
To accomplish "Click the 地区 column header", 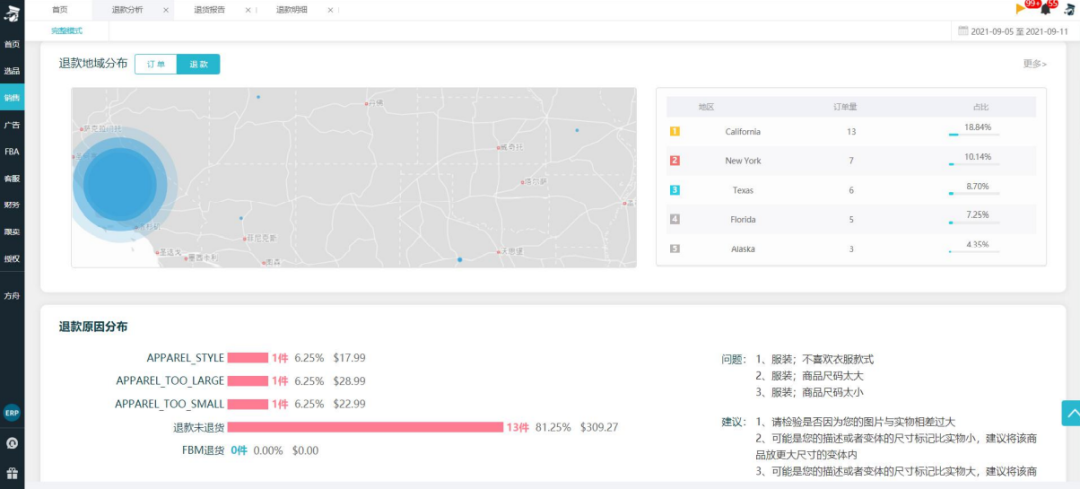I will [x=706, y=107].
